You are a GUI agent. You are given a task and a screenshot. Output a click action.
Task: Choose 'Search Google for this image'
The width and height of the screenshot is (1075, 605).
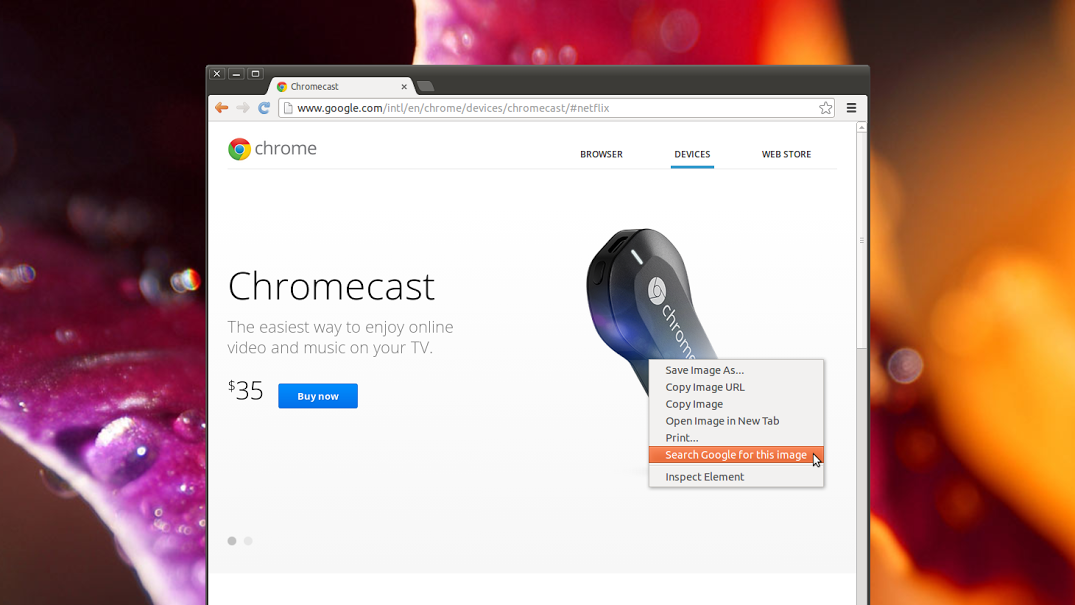pyautogui.click(x=736, y=455)
